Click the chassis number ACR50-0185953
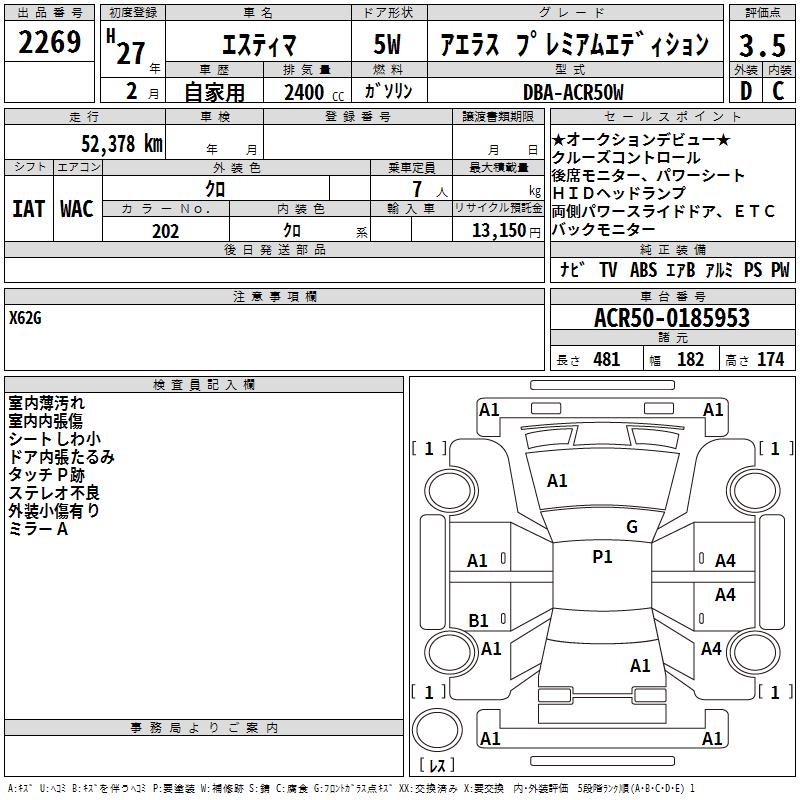800x800 pixels. (672, 318)
